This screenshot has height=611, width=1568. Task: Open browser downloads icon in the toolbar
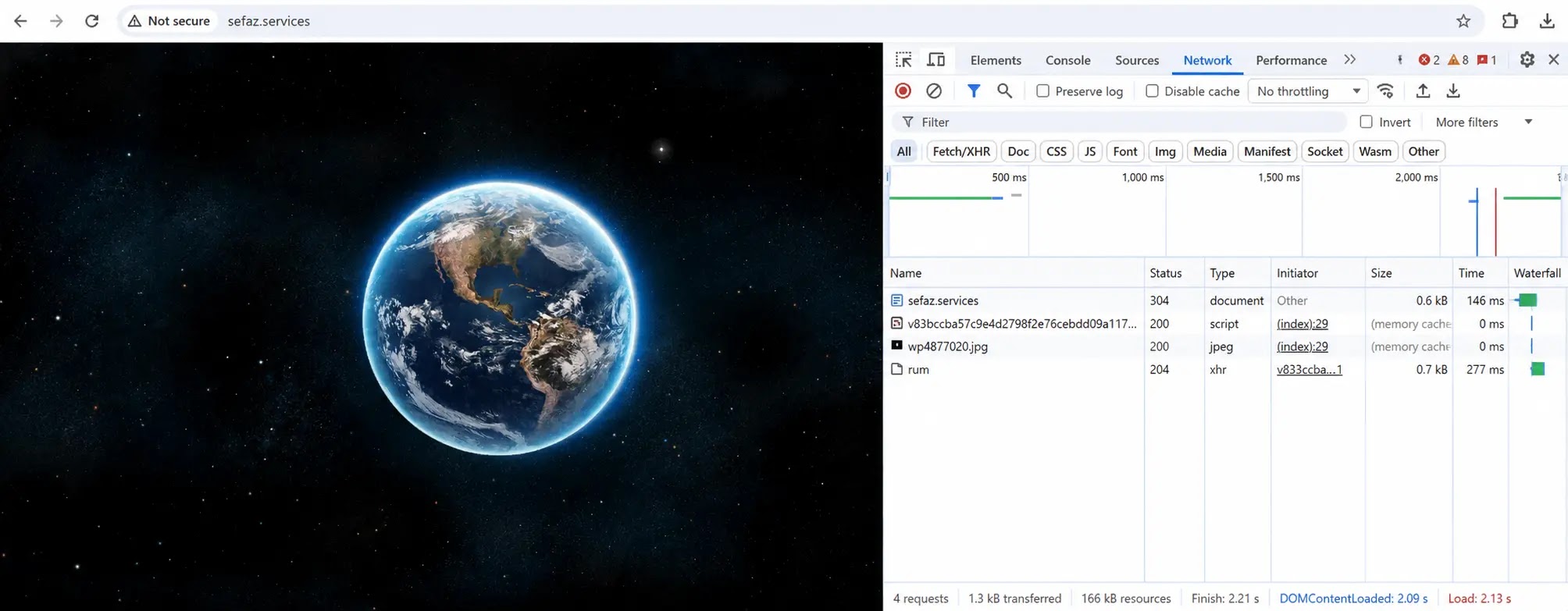click(x=1546, y=21)
